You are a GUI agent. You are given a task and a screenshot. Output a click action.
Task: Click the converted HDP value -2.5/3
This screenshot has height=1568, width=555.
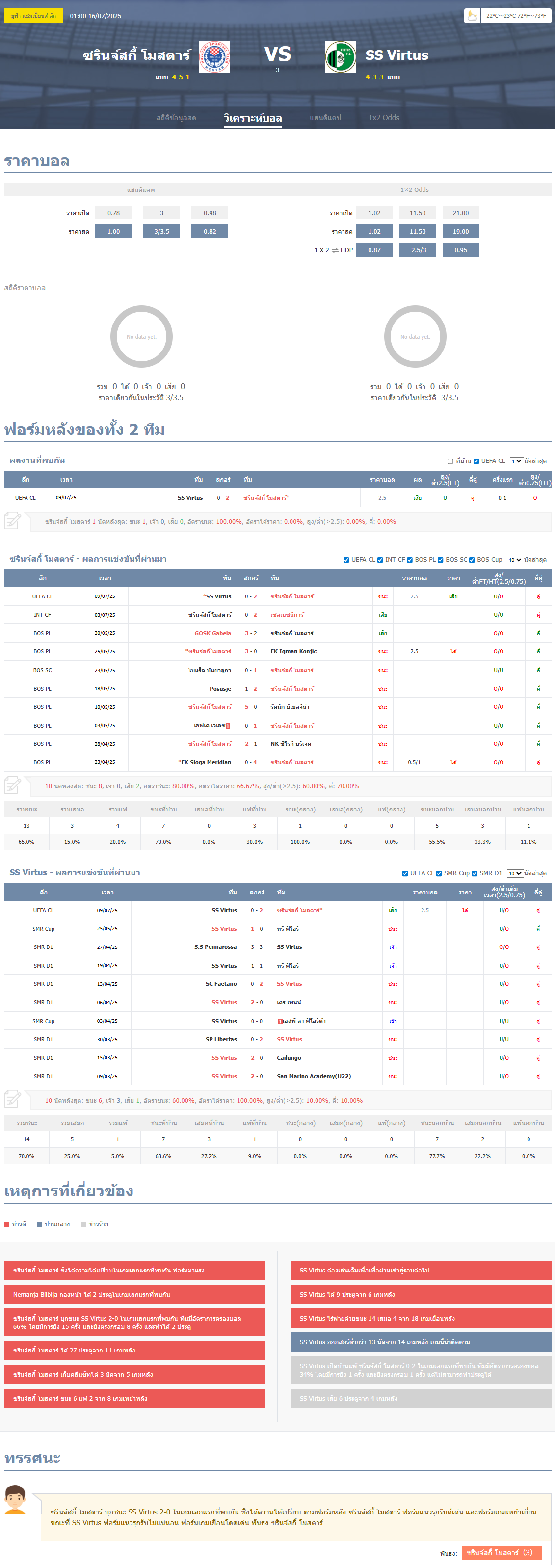[418, 250]
